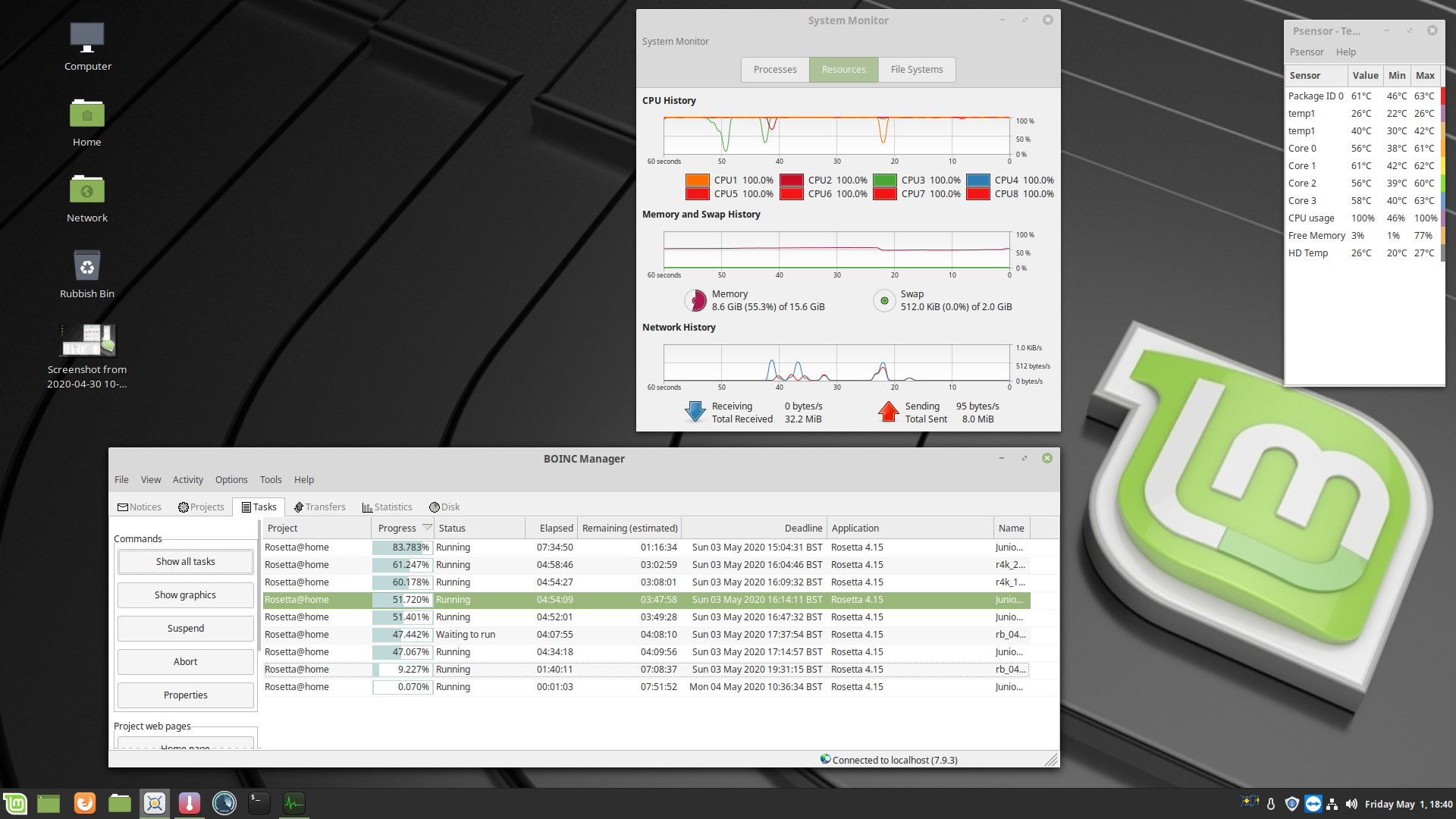Click the Sending red up arrow icon
The height and width of the screenshot is (819, 1456).
coord(888,412)
